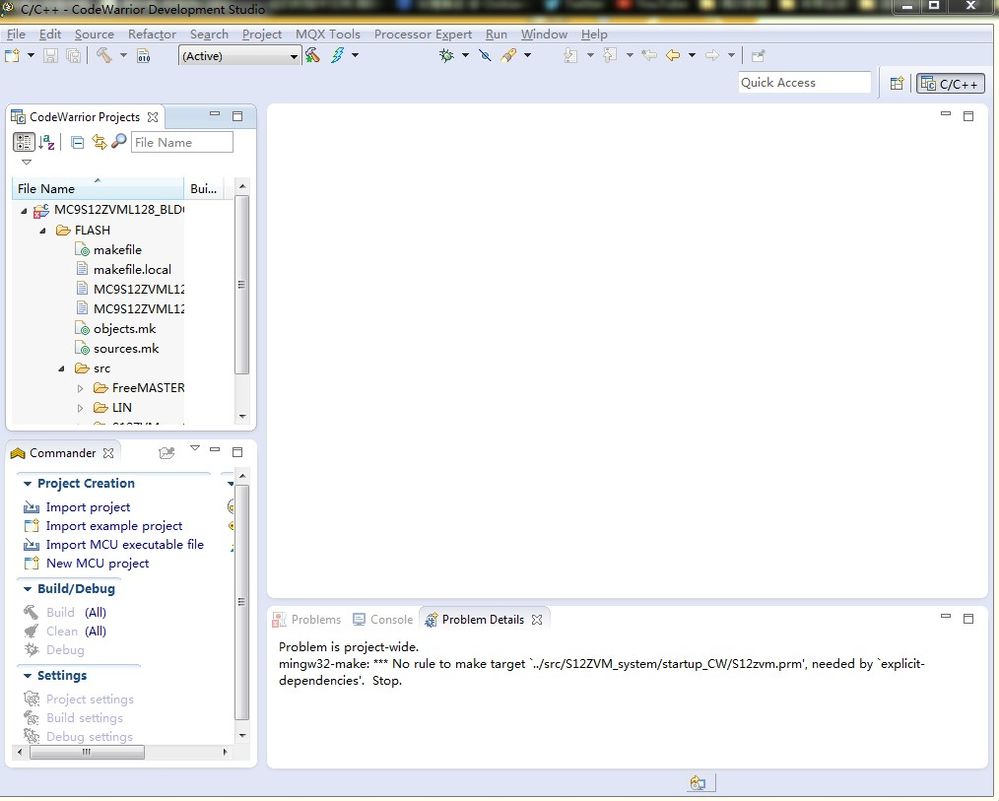
Task: Collapse all in CodeWarrior Projects panel
Action: 77,143
